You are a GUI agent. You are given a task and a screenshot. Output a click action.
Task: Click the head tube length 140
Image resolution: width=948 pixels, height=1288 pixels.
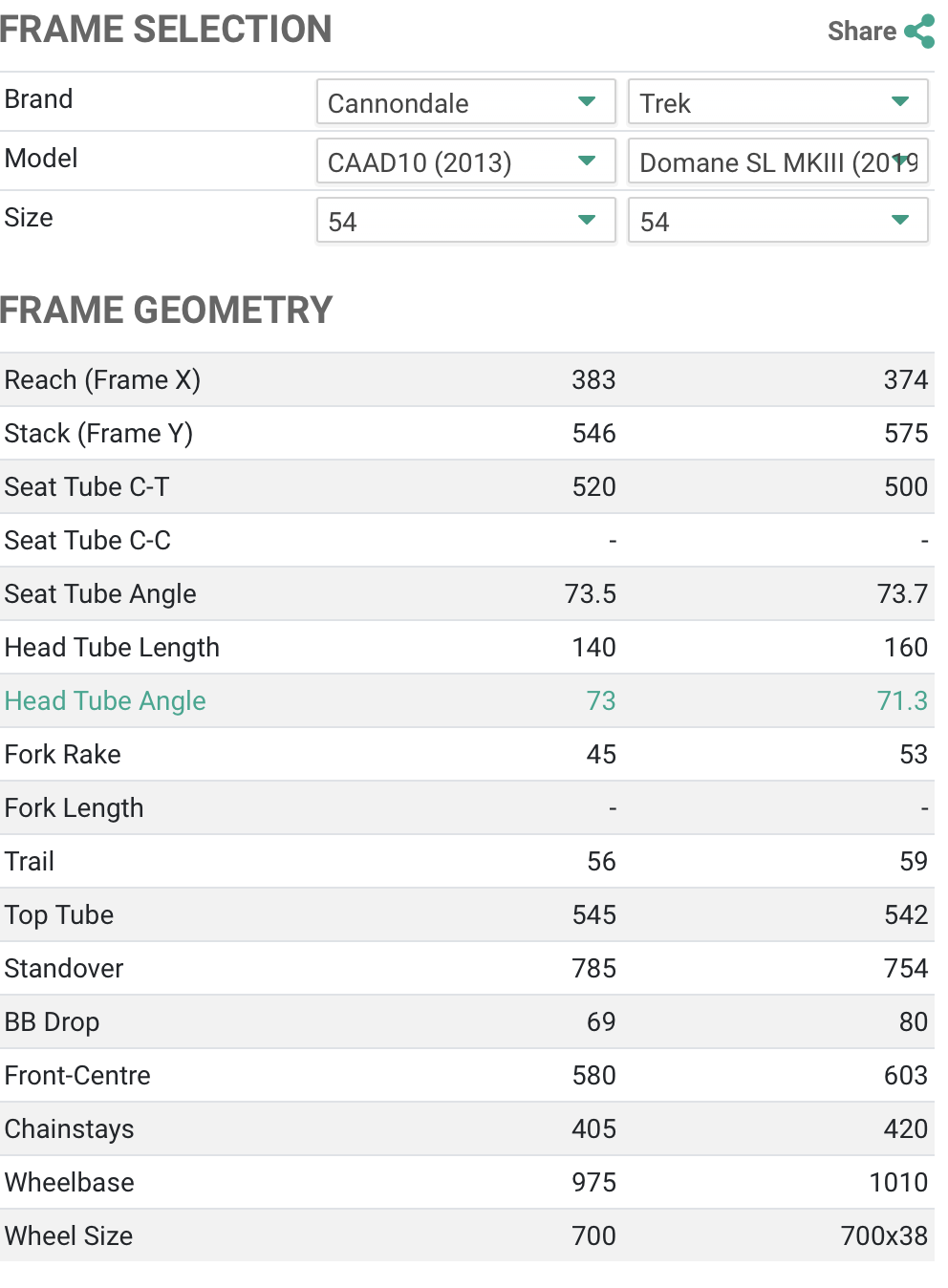[593, 648]
